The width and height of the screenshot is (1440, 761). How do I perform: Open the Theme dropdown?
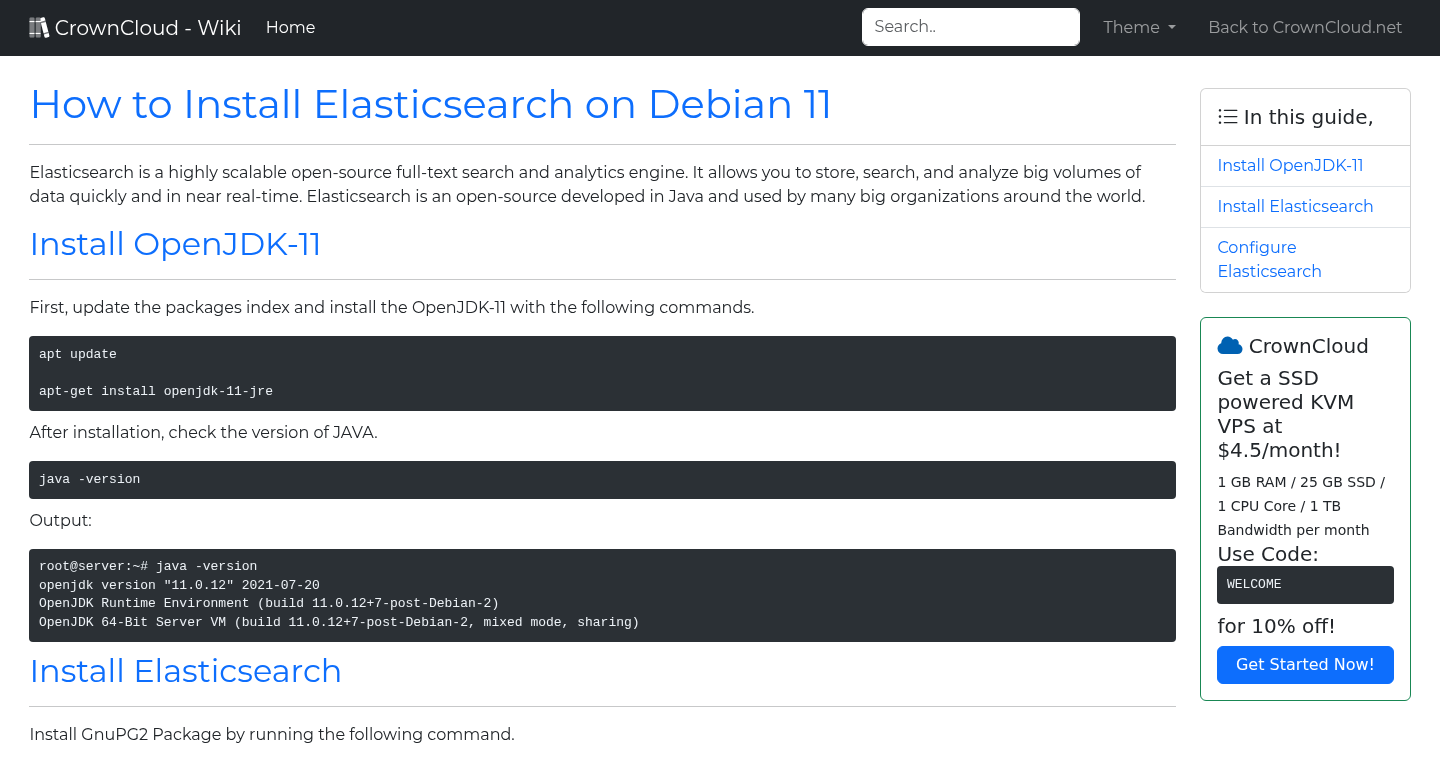pyautogui.click(x=1138, y=27)
